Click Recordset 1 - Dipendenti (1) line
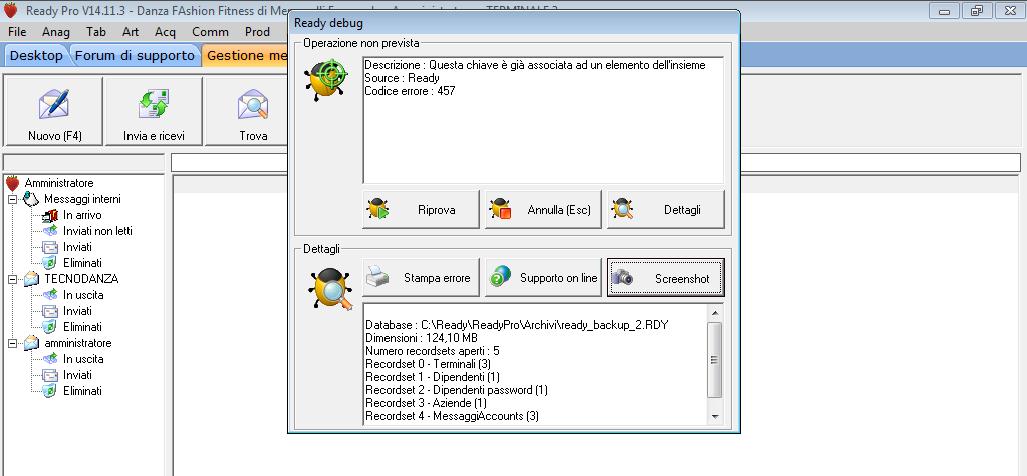Image resolution: width=1027 pixels, height=476 pixels. (x=432, y=376)
